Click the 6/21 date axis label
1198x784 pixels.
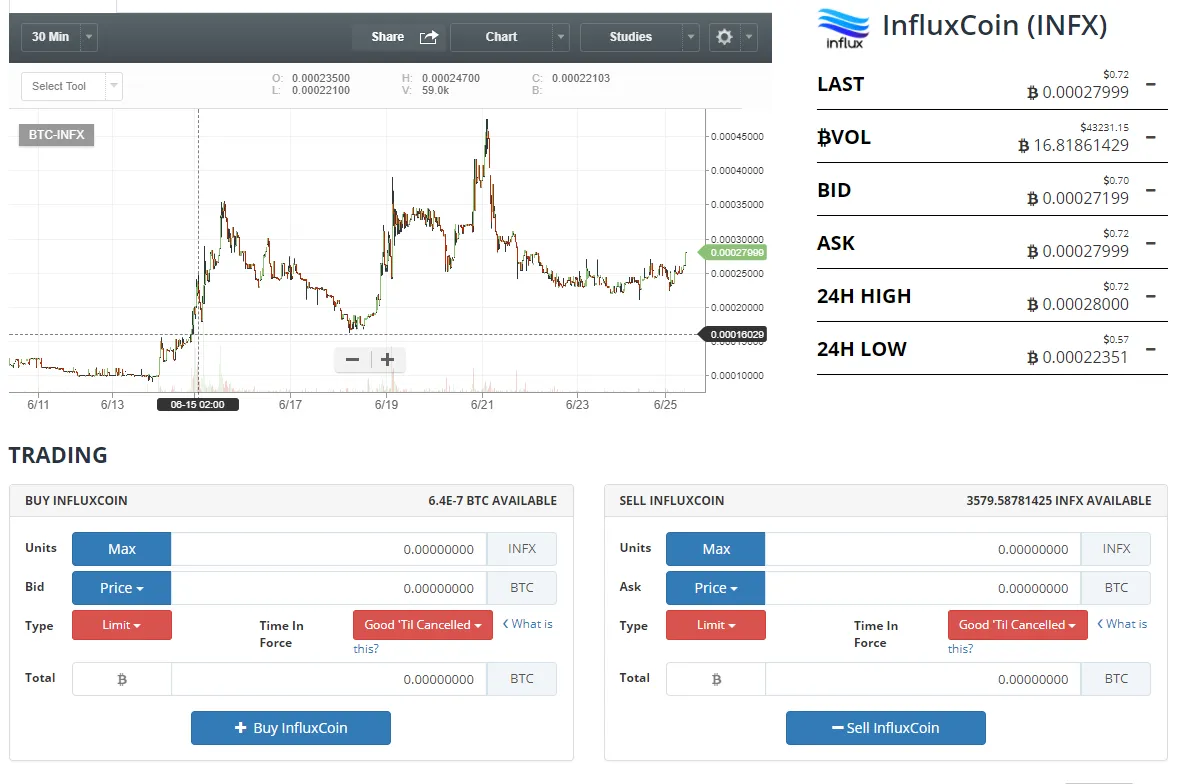(482, 405)
